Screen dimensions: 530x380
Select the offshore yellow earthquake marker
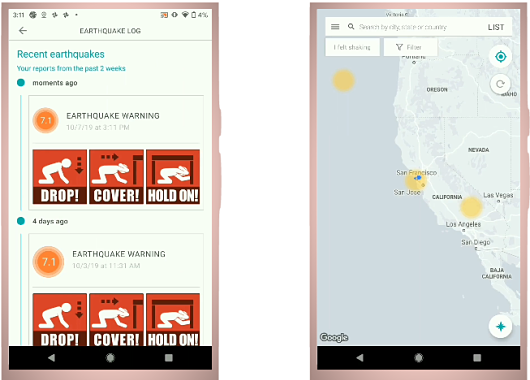[x=343, y=80]
